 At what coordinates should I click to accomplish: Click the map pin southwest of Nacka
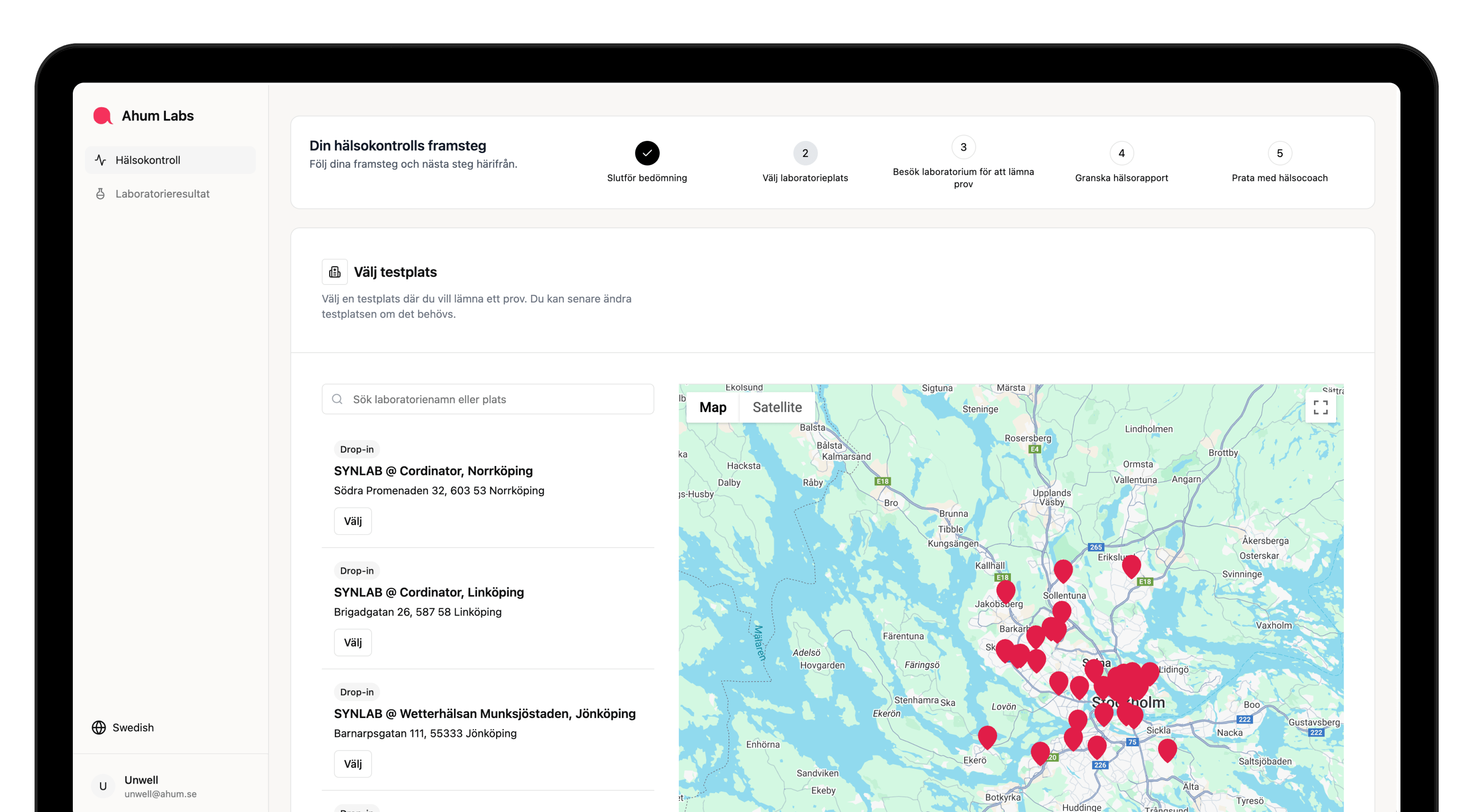(x=1167, y=750)
